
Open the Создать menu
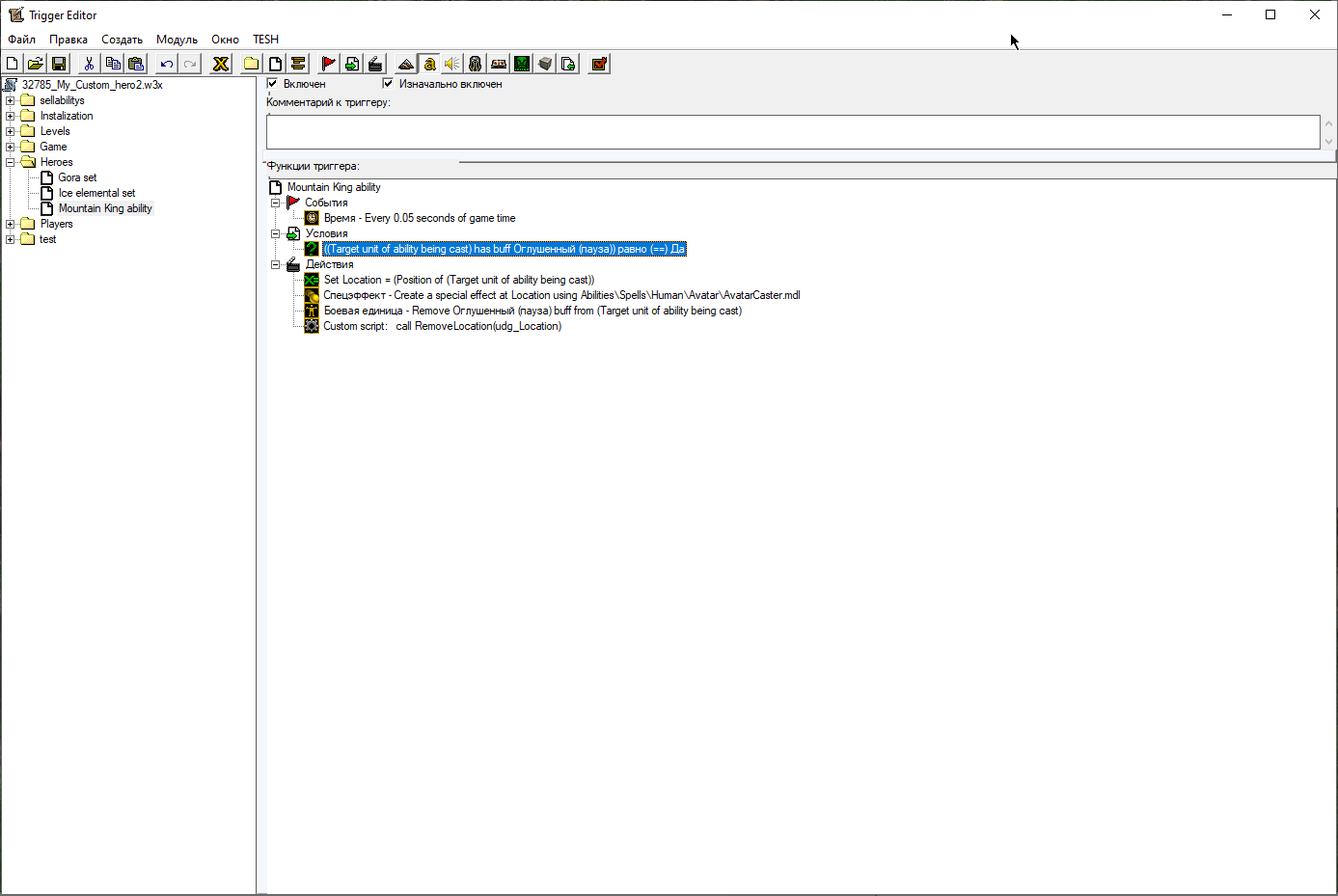(122, 40)
